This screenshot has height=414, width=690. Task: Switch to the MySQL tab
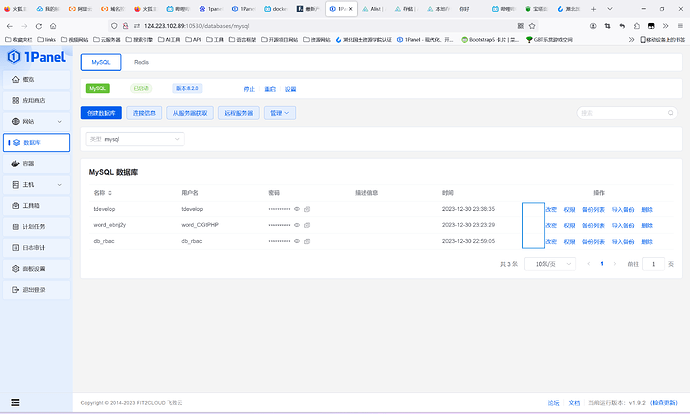101,62
